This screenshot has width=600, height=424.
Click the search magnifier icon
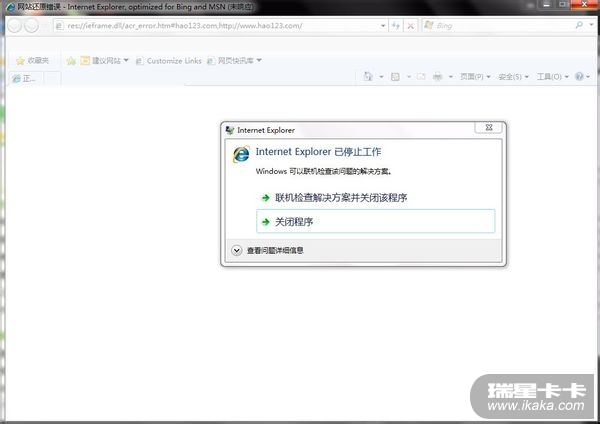tap(579, 25)
